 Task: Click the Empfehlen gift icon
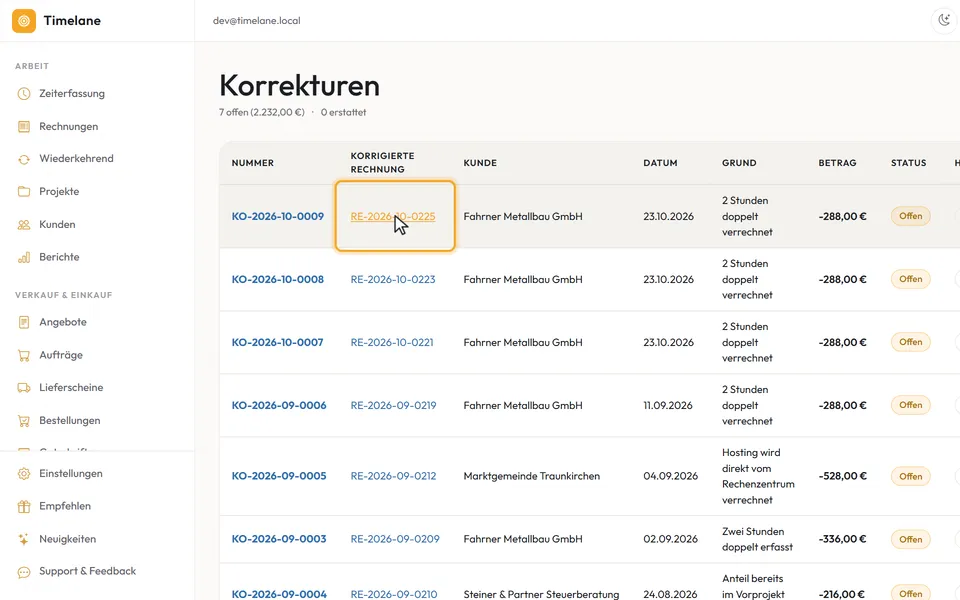(x=24, y=506)
